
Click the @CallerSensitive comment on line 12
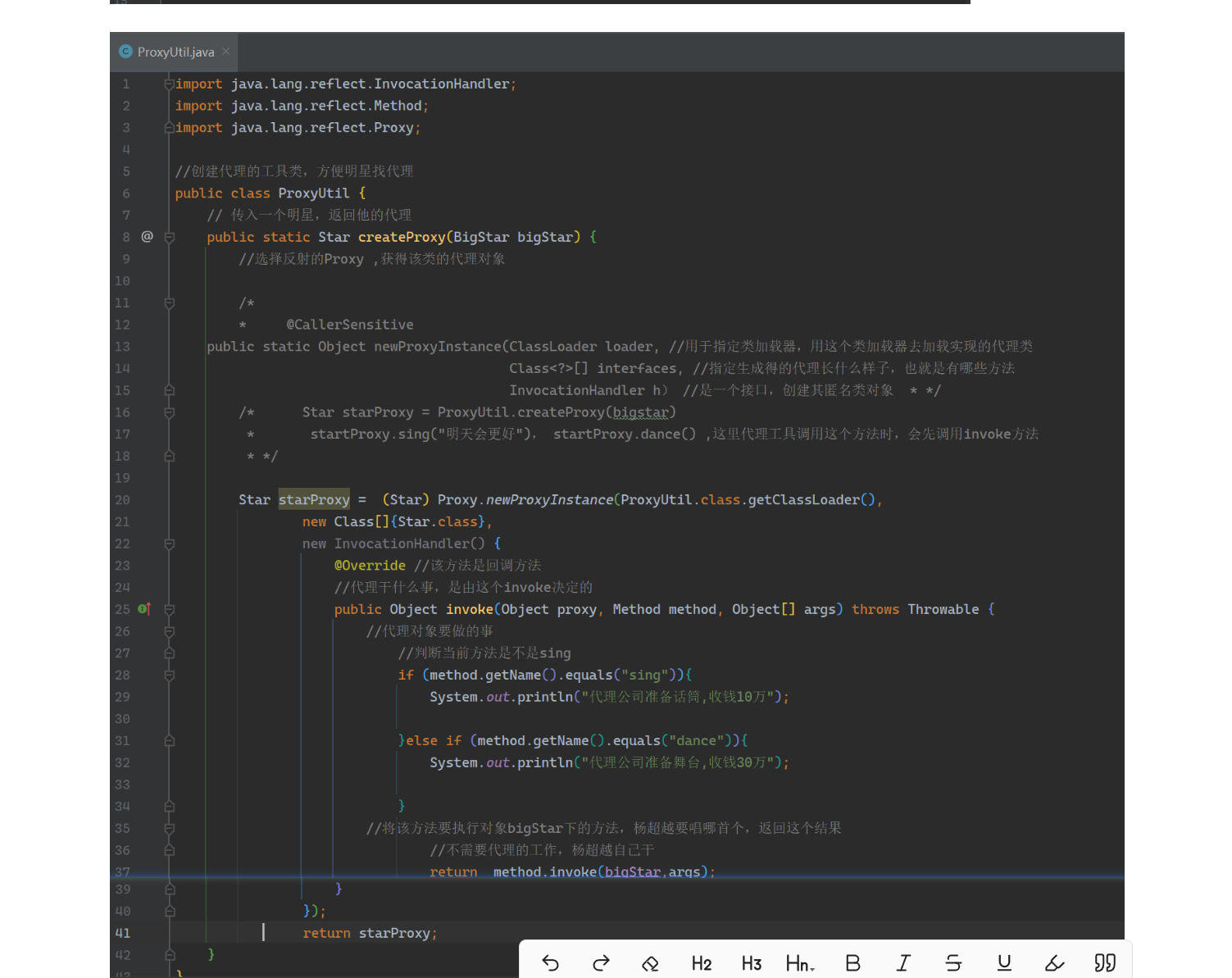350,325
